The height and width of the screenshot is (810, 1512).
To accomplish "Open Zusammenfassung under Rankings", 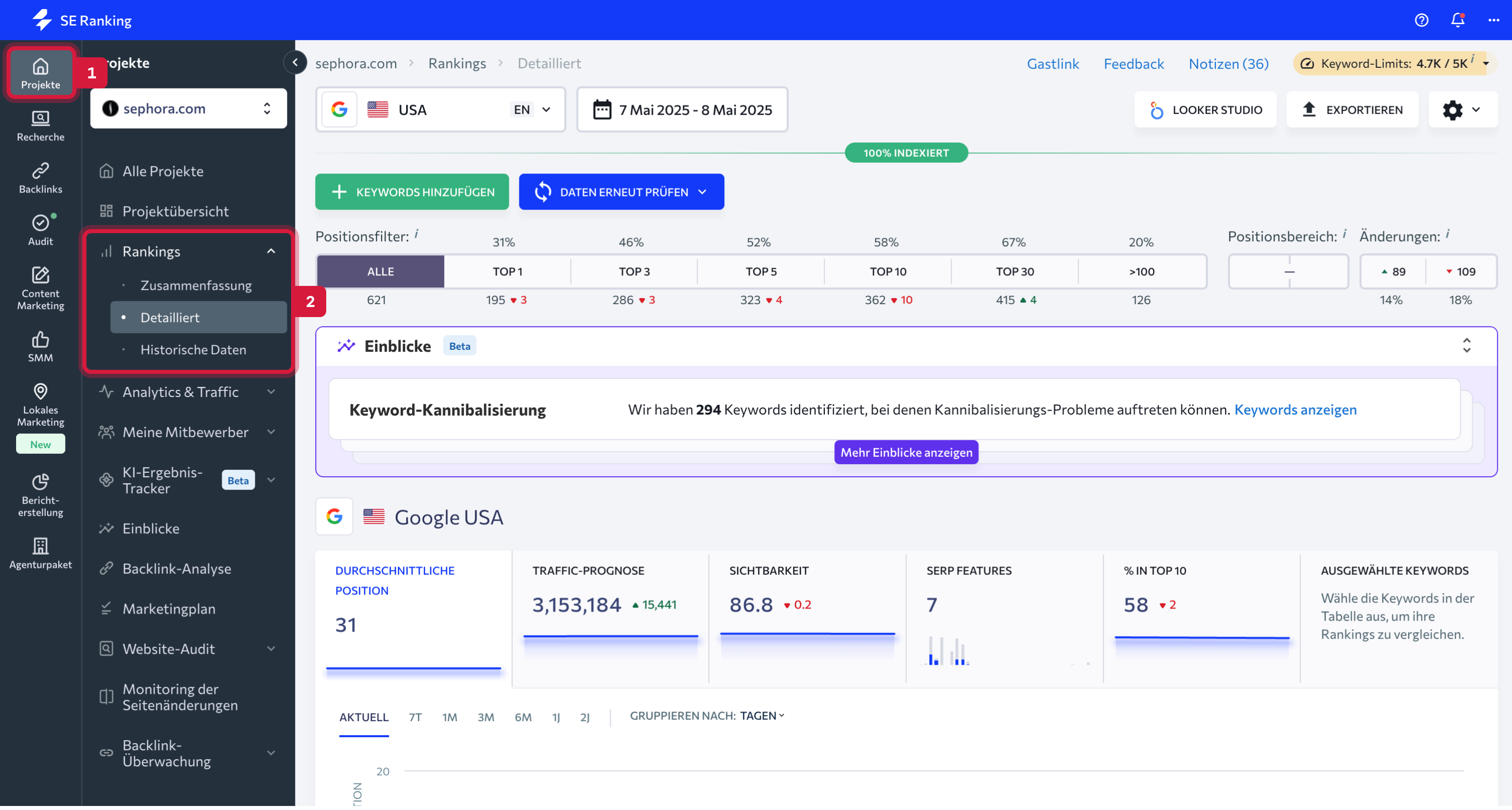I will (196, 286).
